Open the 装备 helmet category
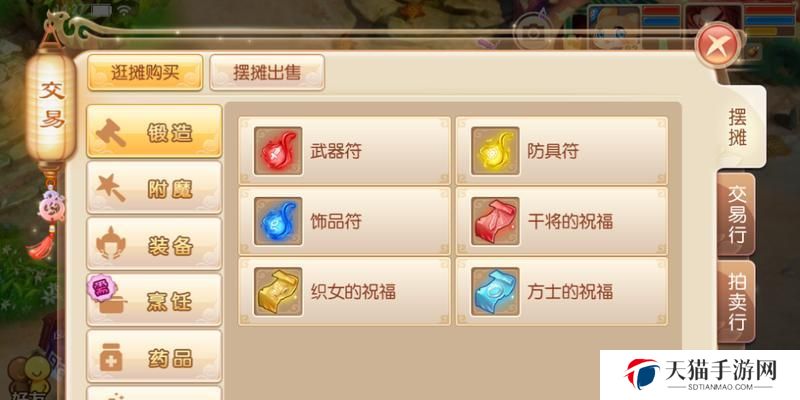The width and height of the screenshot is (800, 400). 155,244
